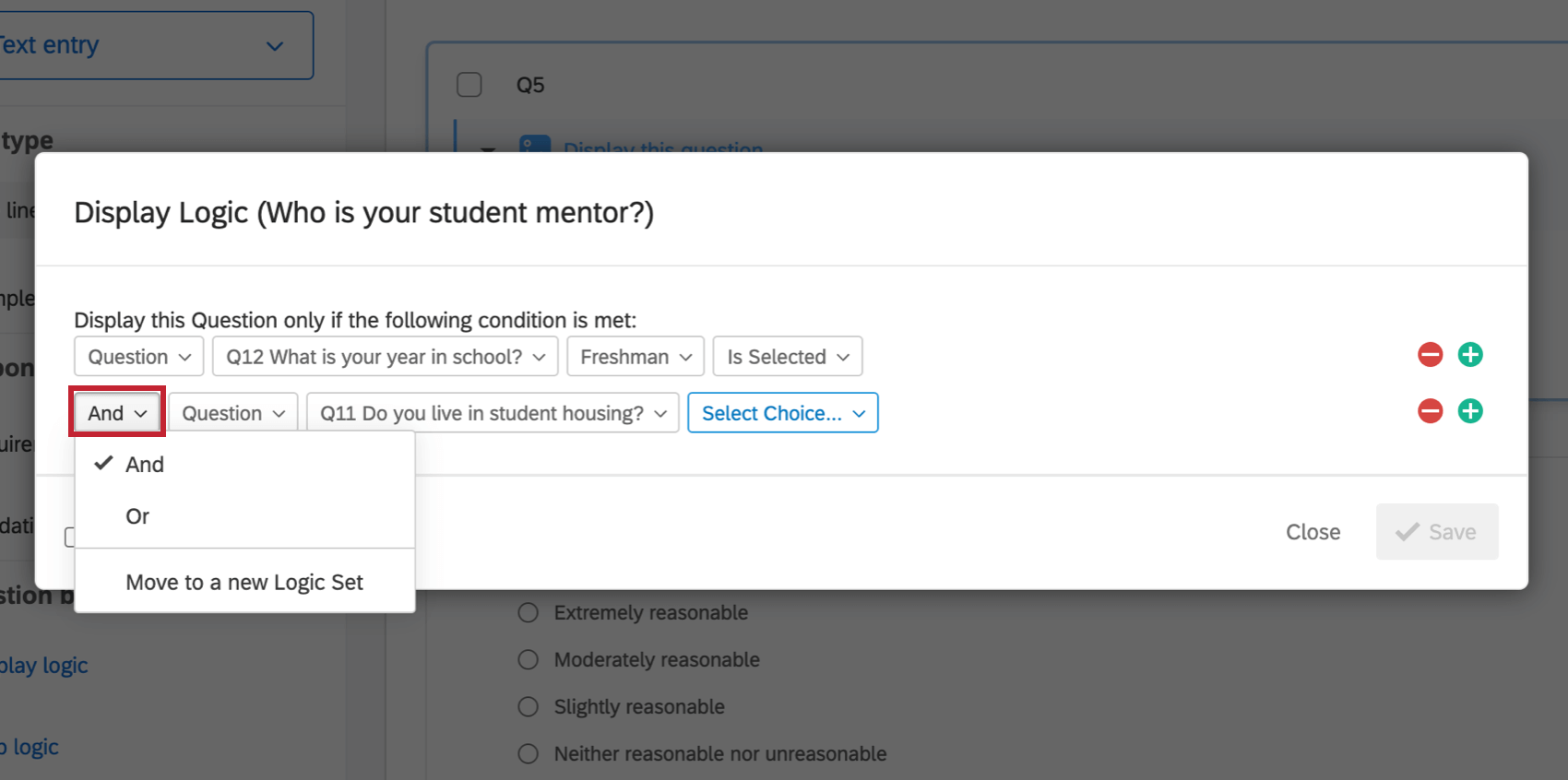The width and height of the screenshot is (1568, 780).
Task: Expand the Is Selected operator dropdown
Action: click(788, 357)
